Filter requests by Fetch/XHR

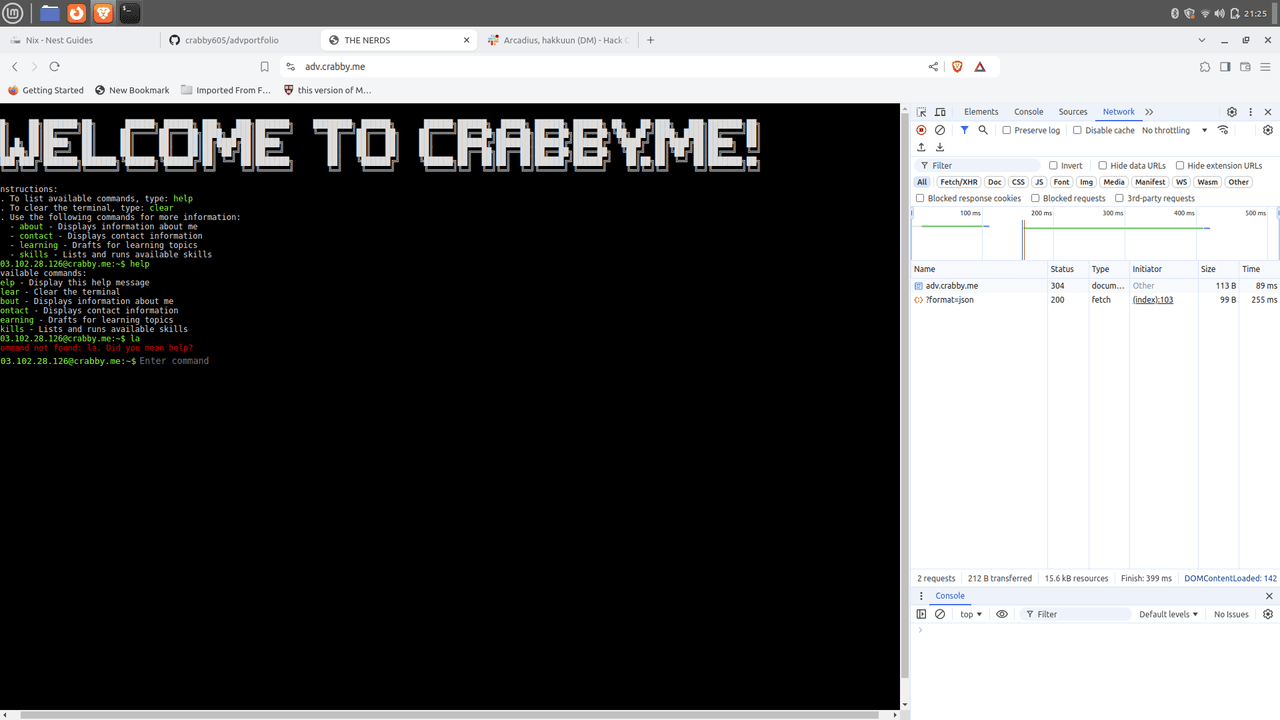coord(959,182)
